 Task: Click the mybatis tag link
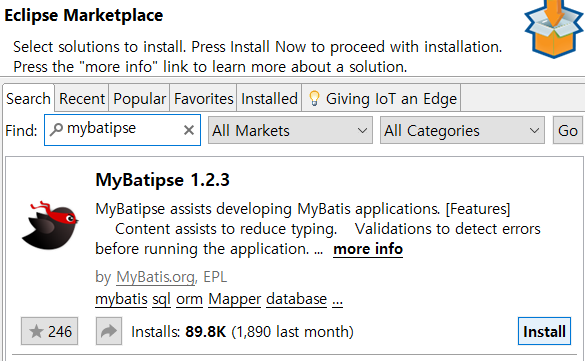click(121, 299)
